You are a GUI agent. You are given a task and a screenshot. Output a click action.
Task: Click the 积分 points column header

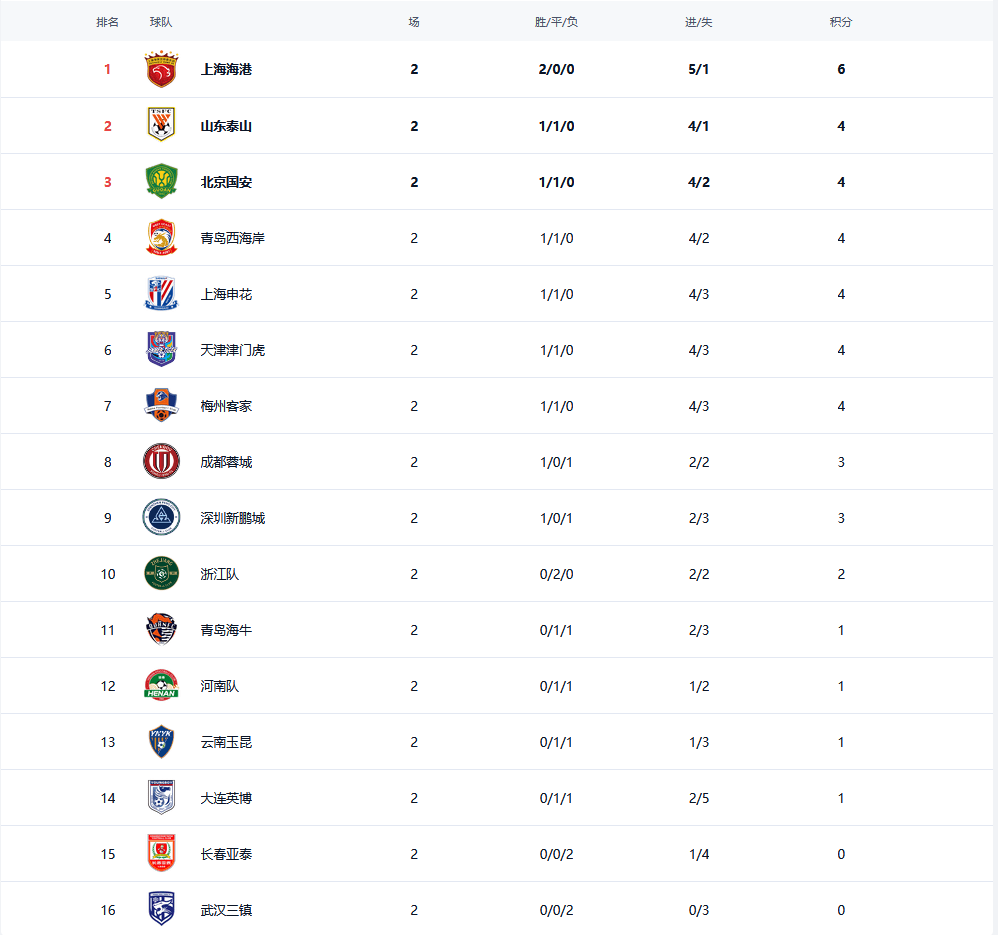pos(841,22)
